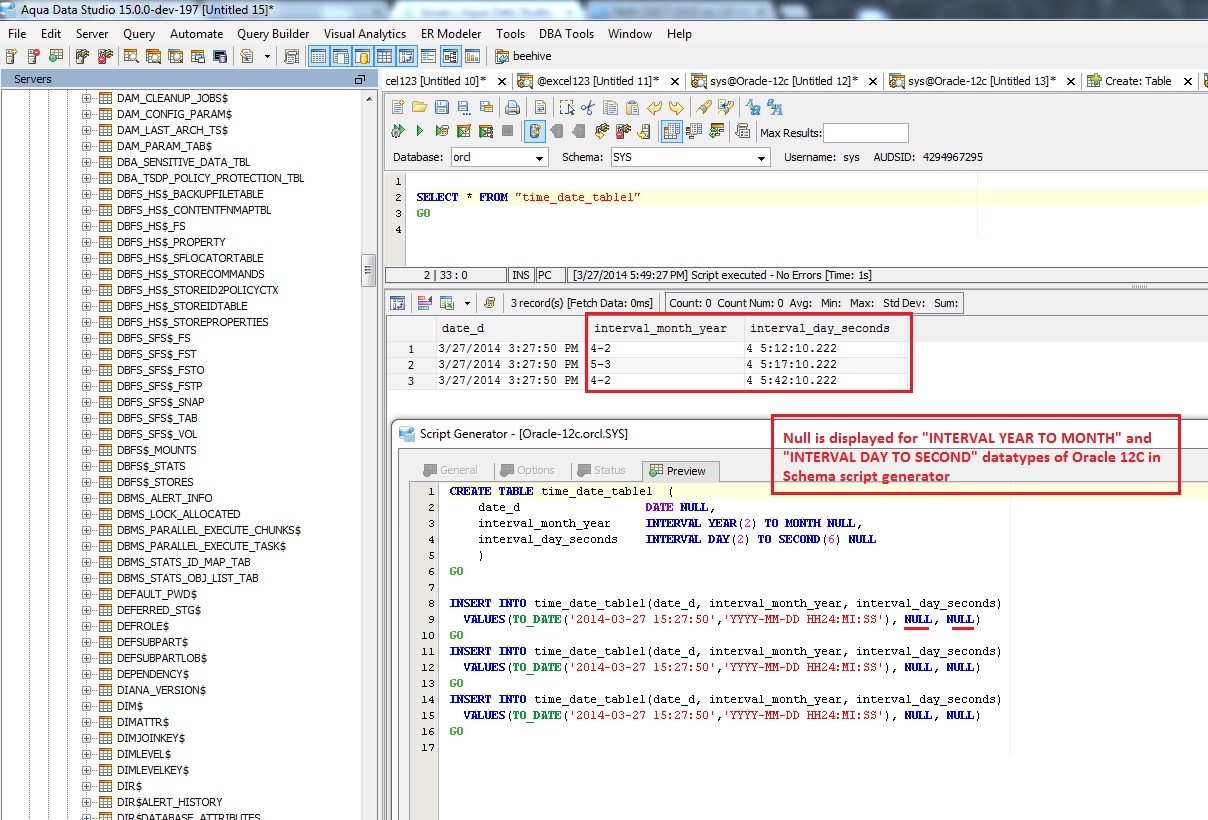Viewport: 1208px width, 820px height.
Task: Click the Open folder icon in editor toolbar
Action: pos(419,108)
